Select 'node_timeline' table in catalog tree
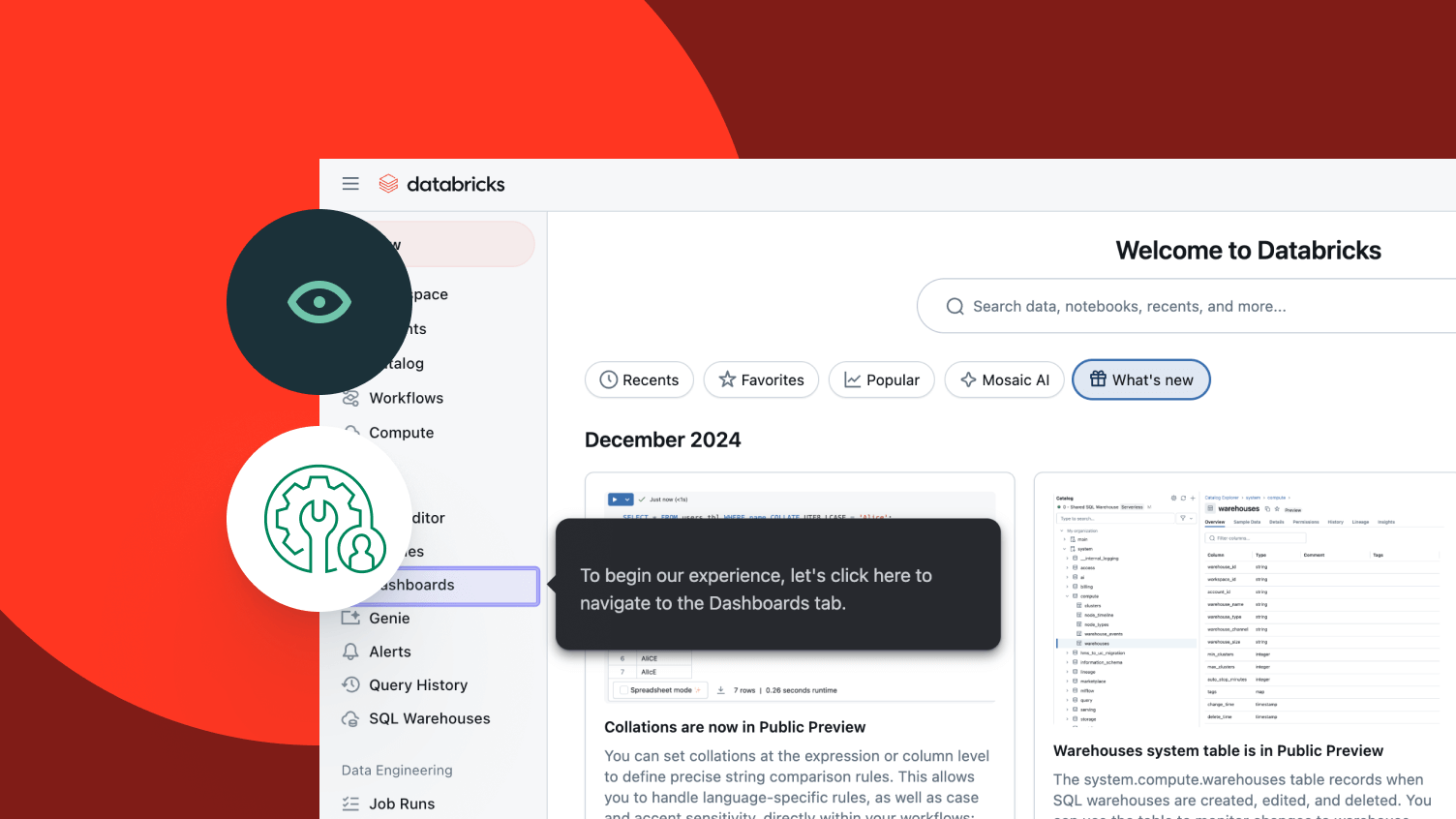Screen dimensions: 1456x819 [1098, 615]
